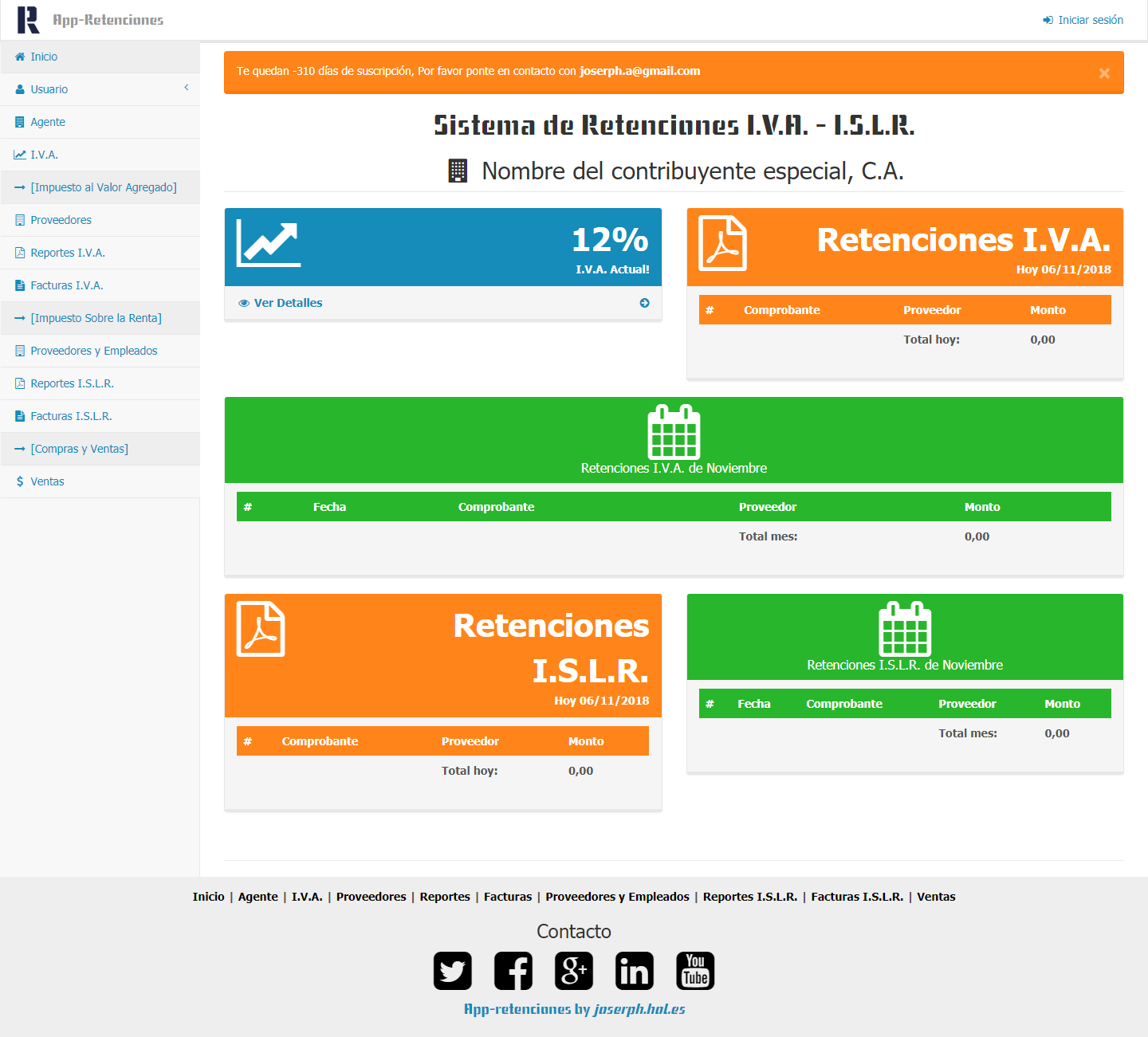Click the arrow circle icon beside Ver Detalles

[x=644, y=303]
